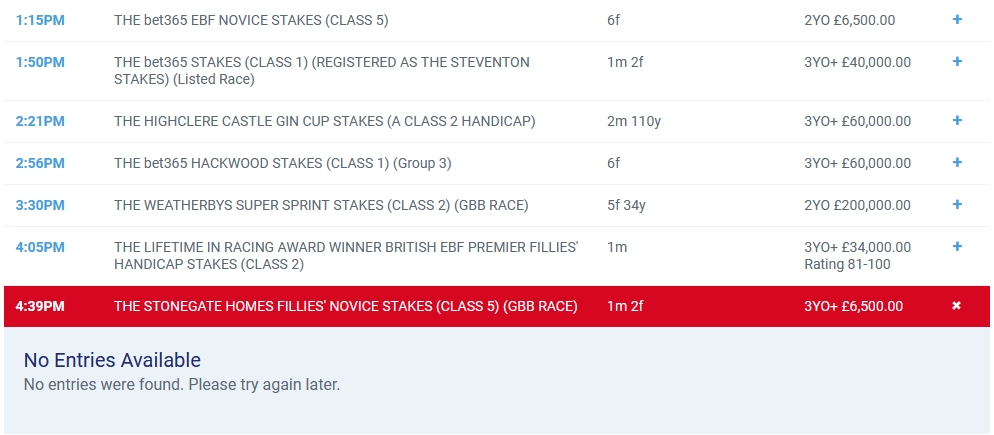Choose the 2:56PM race time

[40, 163]
